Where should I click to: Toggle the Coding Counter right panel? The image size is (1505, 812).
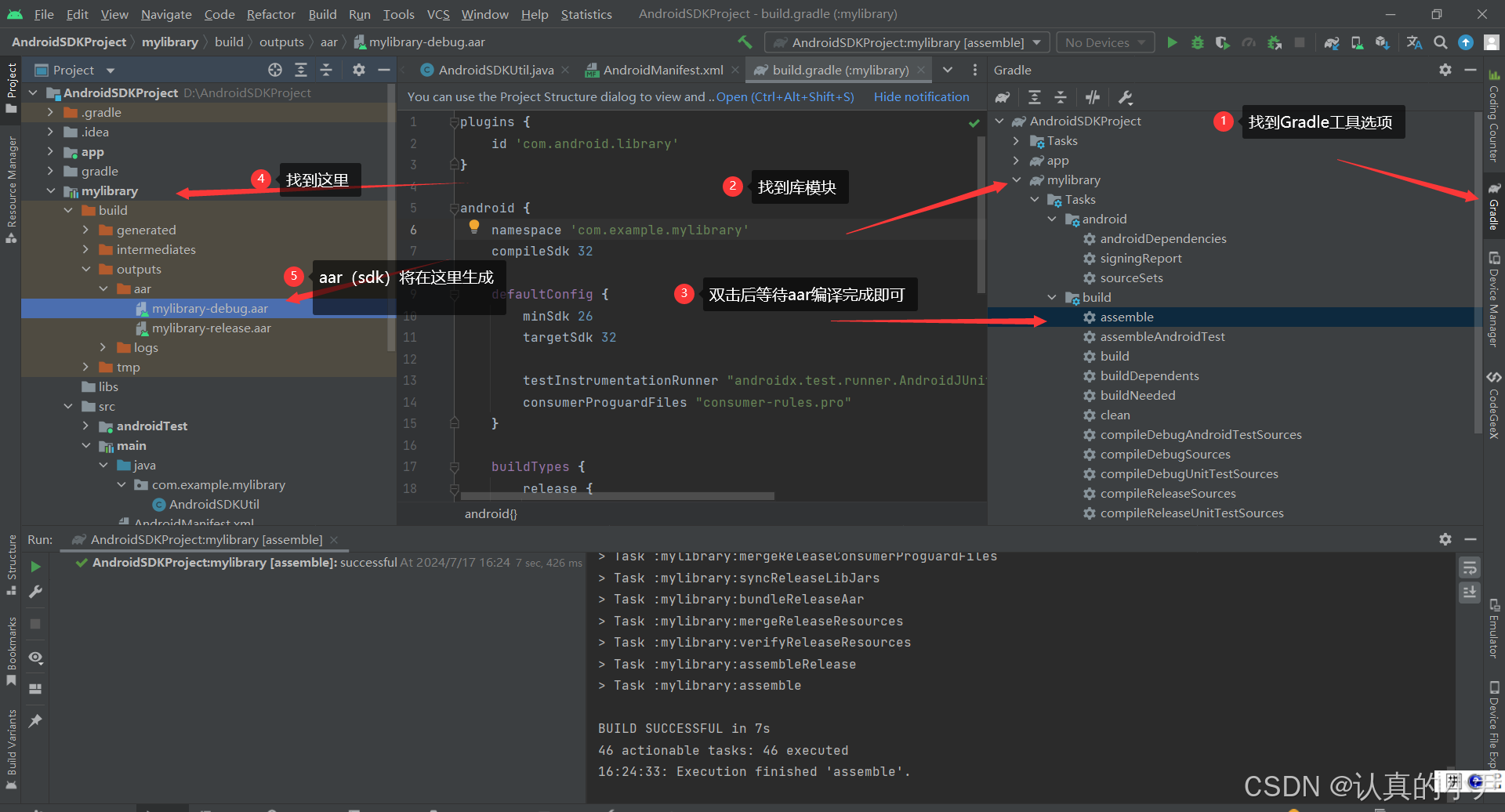[x=1494, y=125]
